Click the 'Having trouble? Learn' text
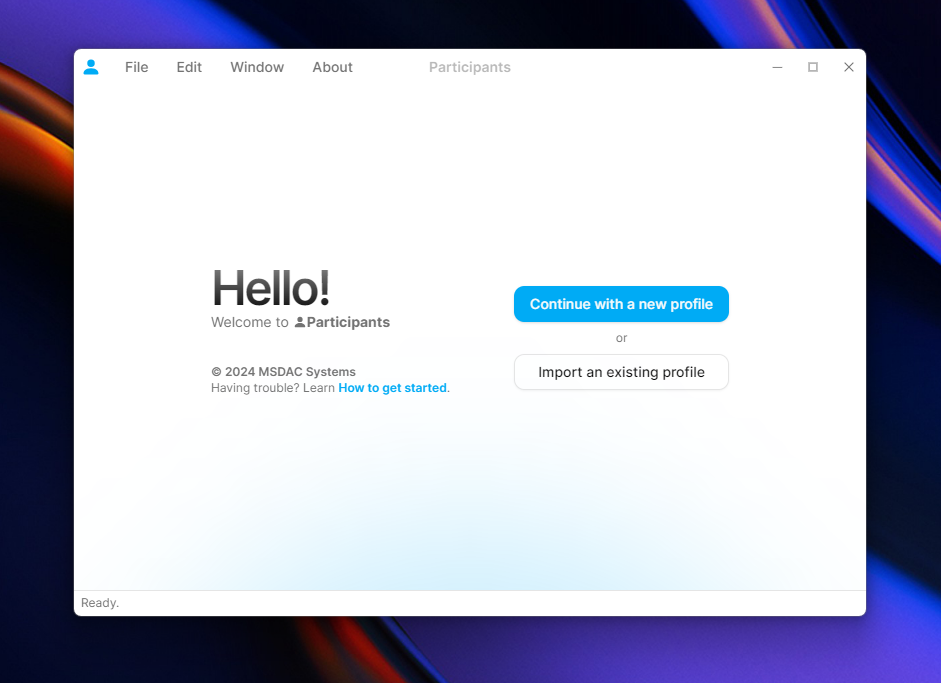Screen dimensions: 941x683 point(272,388)
